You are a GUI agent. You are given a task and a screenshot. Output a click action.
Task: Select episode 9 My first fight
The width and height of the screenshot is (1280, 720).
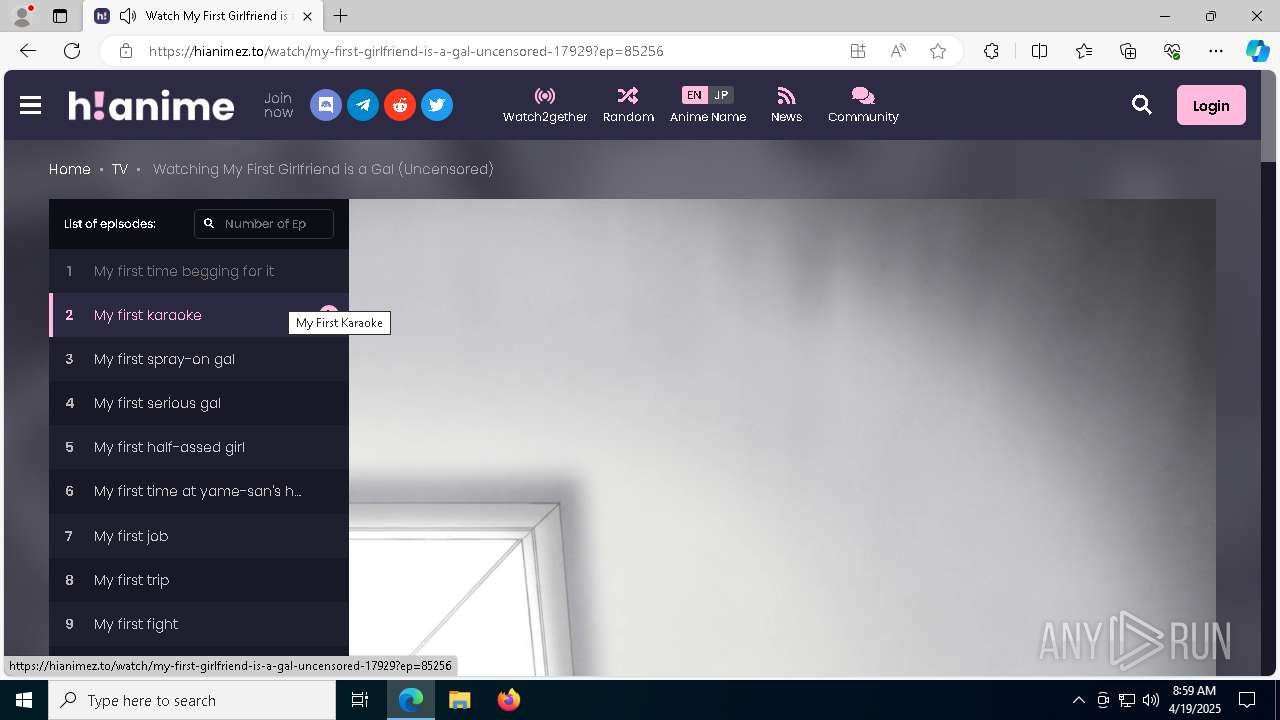[199, 624]
